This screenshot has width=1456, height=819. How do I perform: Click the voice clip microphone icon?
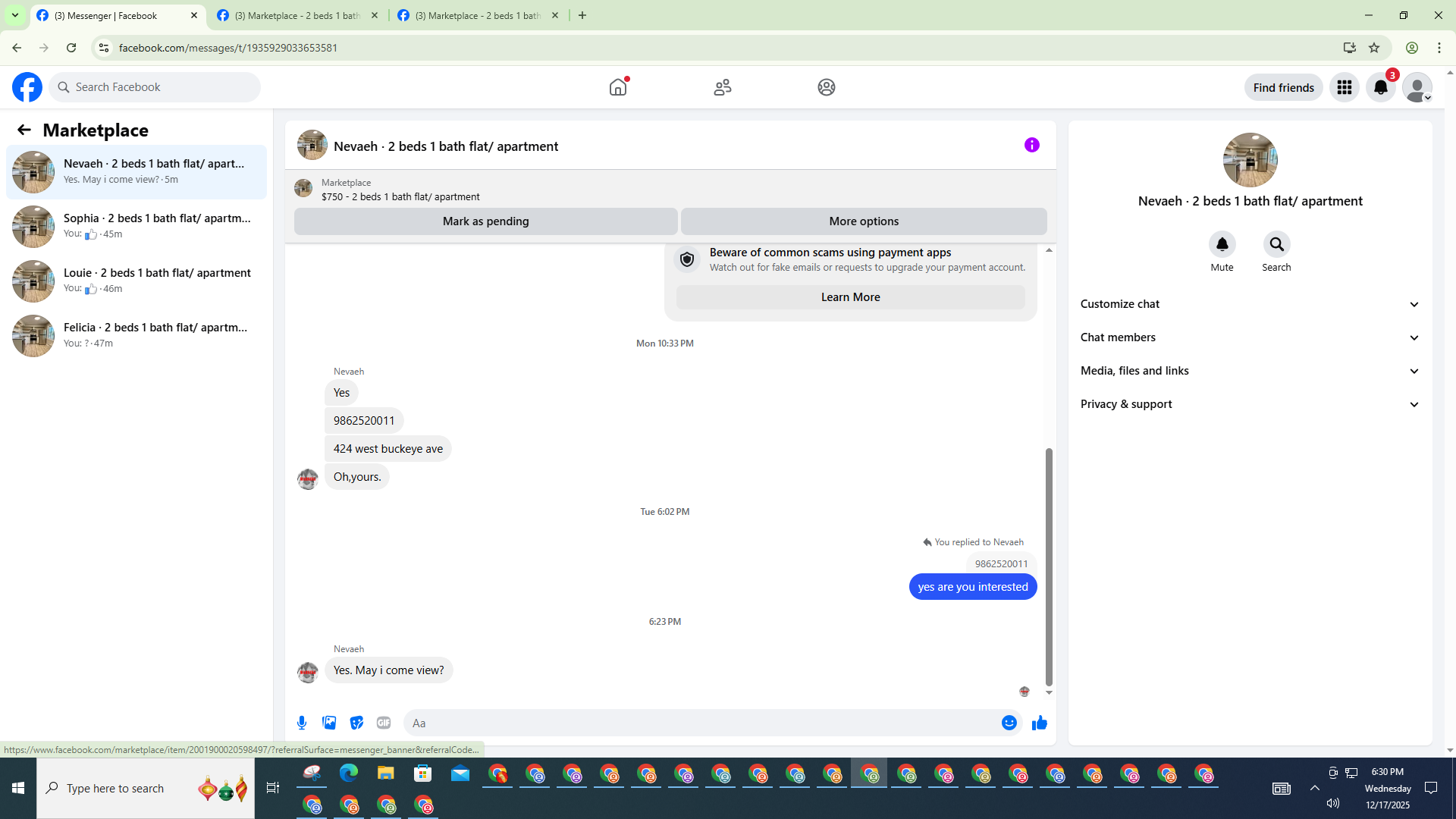pos(302,723)
